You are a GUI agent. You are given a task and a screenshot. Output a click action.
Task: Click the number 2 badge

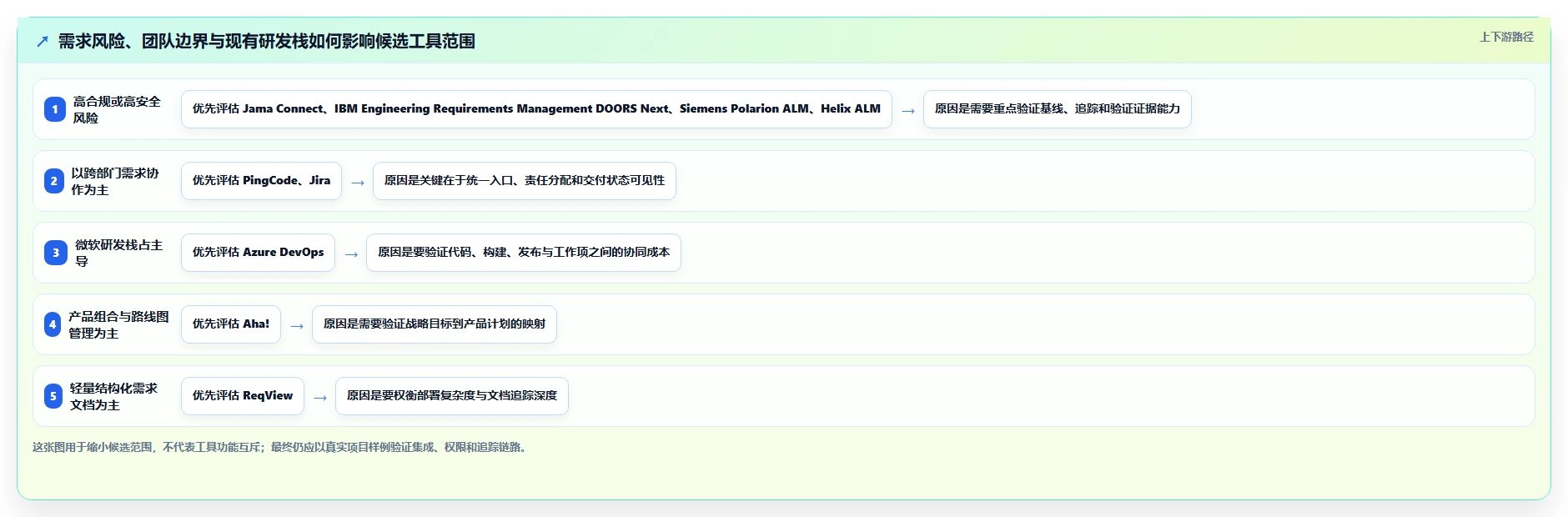(x=54, y=181)
